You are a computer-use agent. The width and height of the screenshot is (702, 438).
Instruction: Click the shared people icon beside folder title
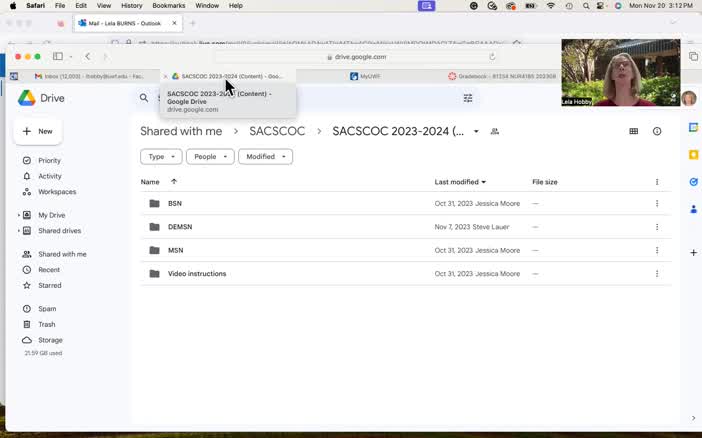coord(495,132)
